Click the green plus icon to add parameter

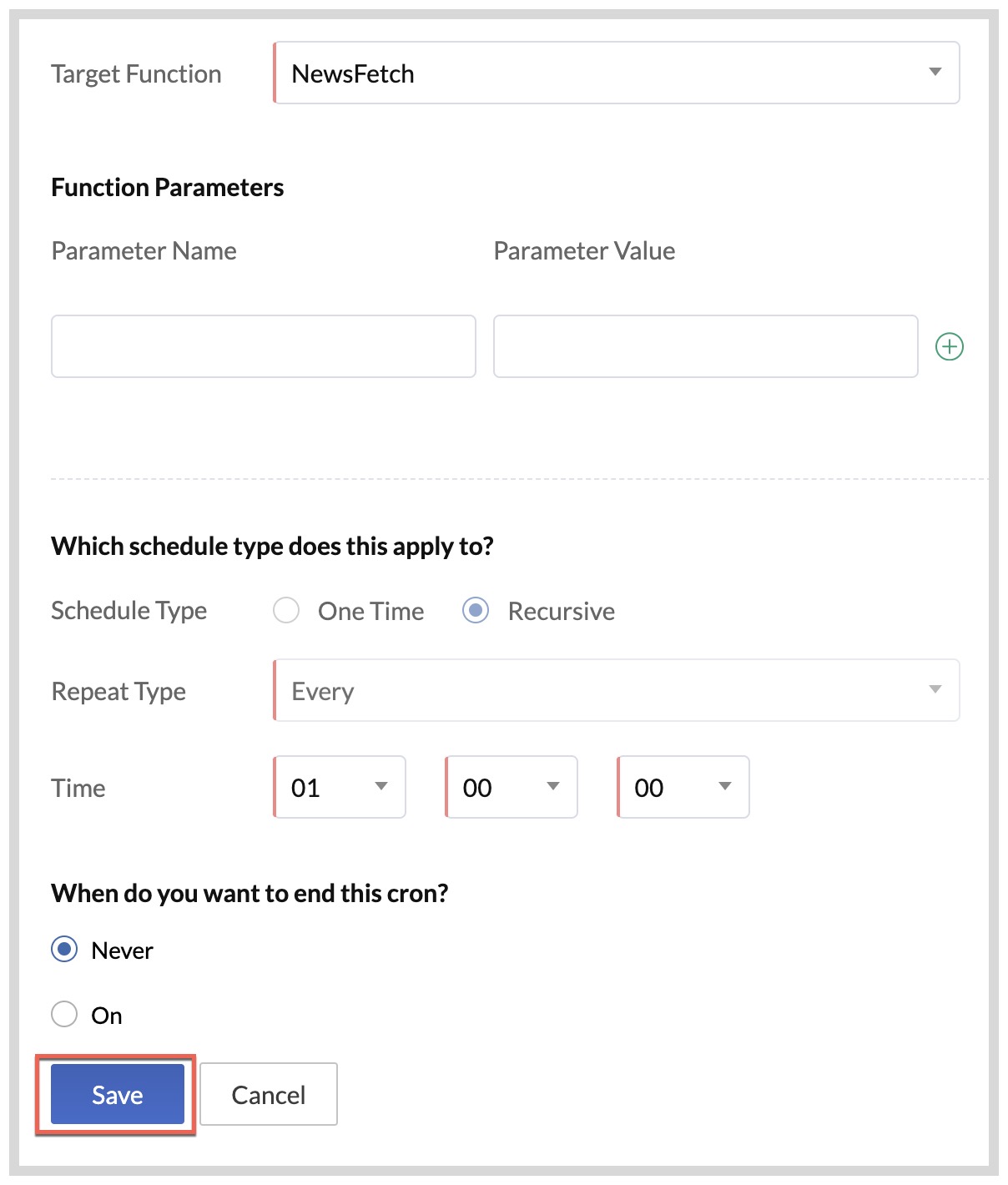click(949, 346)
